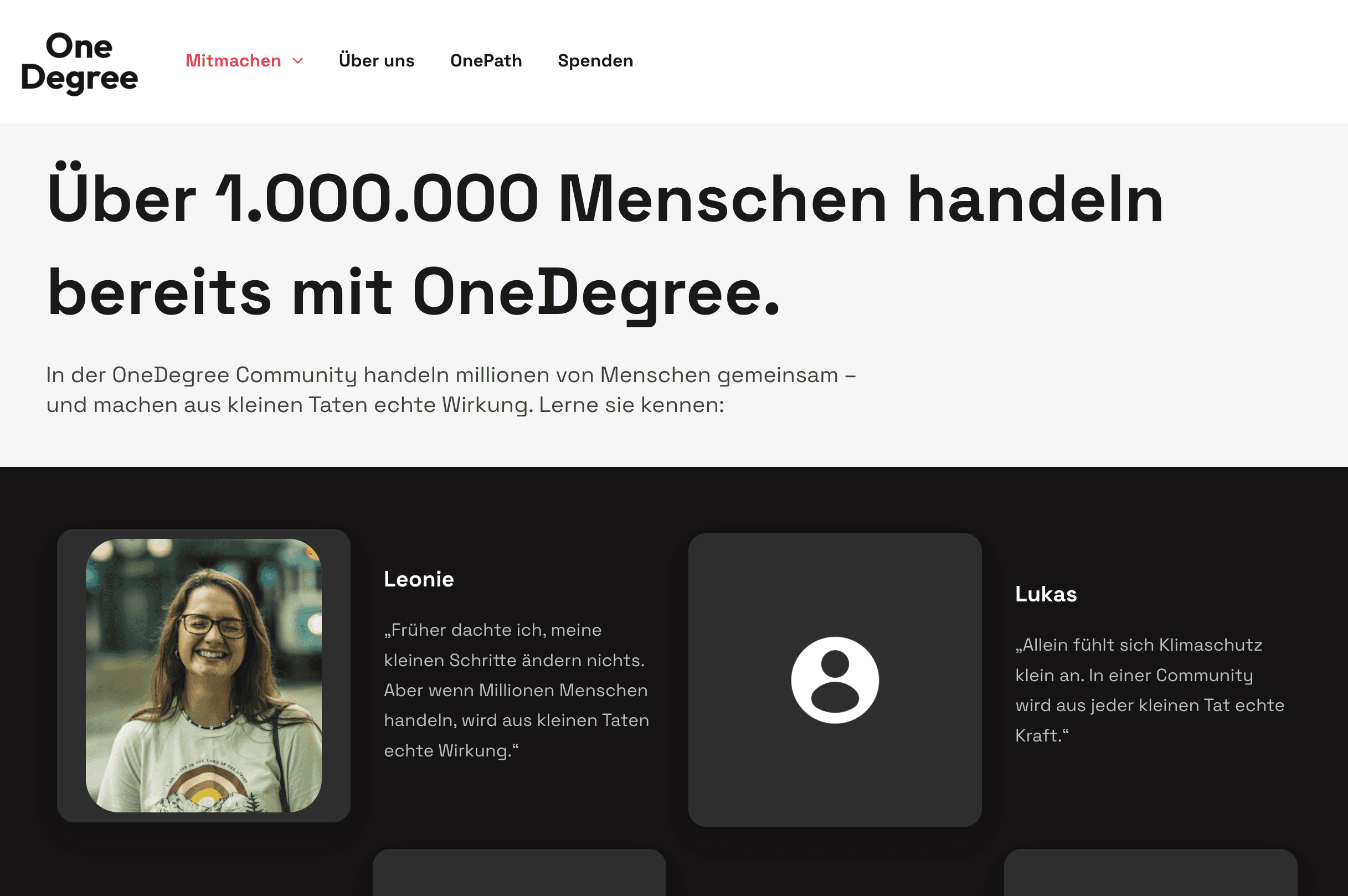Open the Mitmachen menu item
The height and width of the screenshot is (896, 1348).
tap(233, 60)
